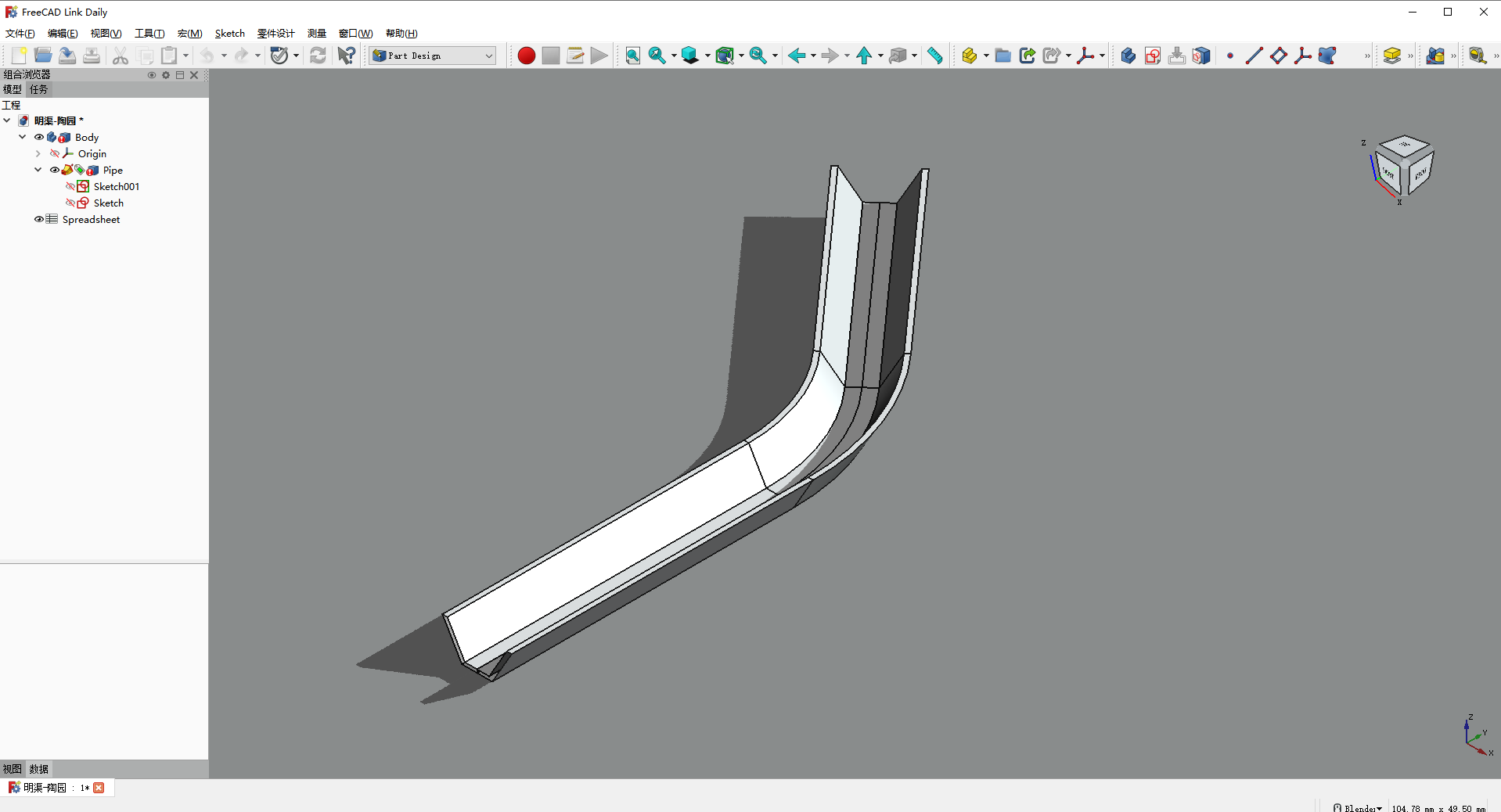The height and width of the screenshot is (812, 1501).
Task: Select Sketch item in model tree
Action: [x=108, y=203]
